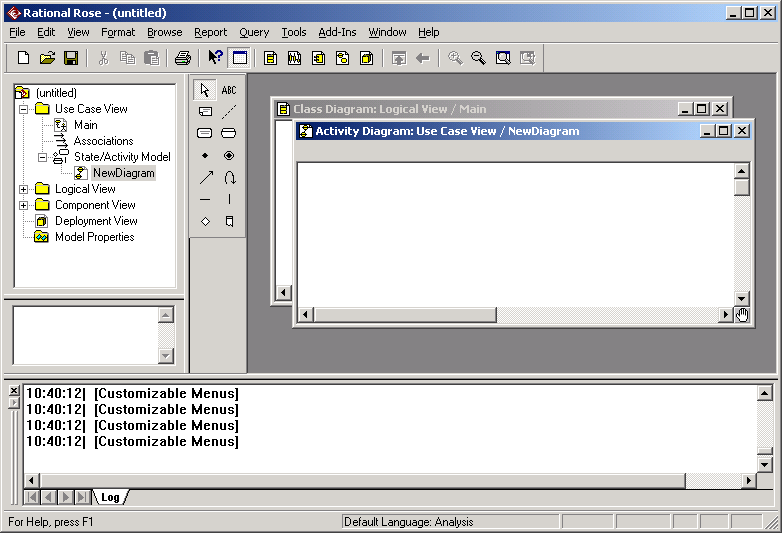
Task: Choose the Horizontal Synchronization tool
Action: pyautogui.click(x=205, y=199)
